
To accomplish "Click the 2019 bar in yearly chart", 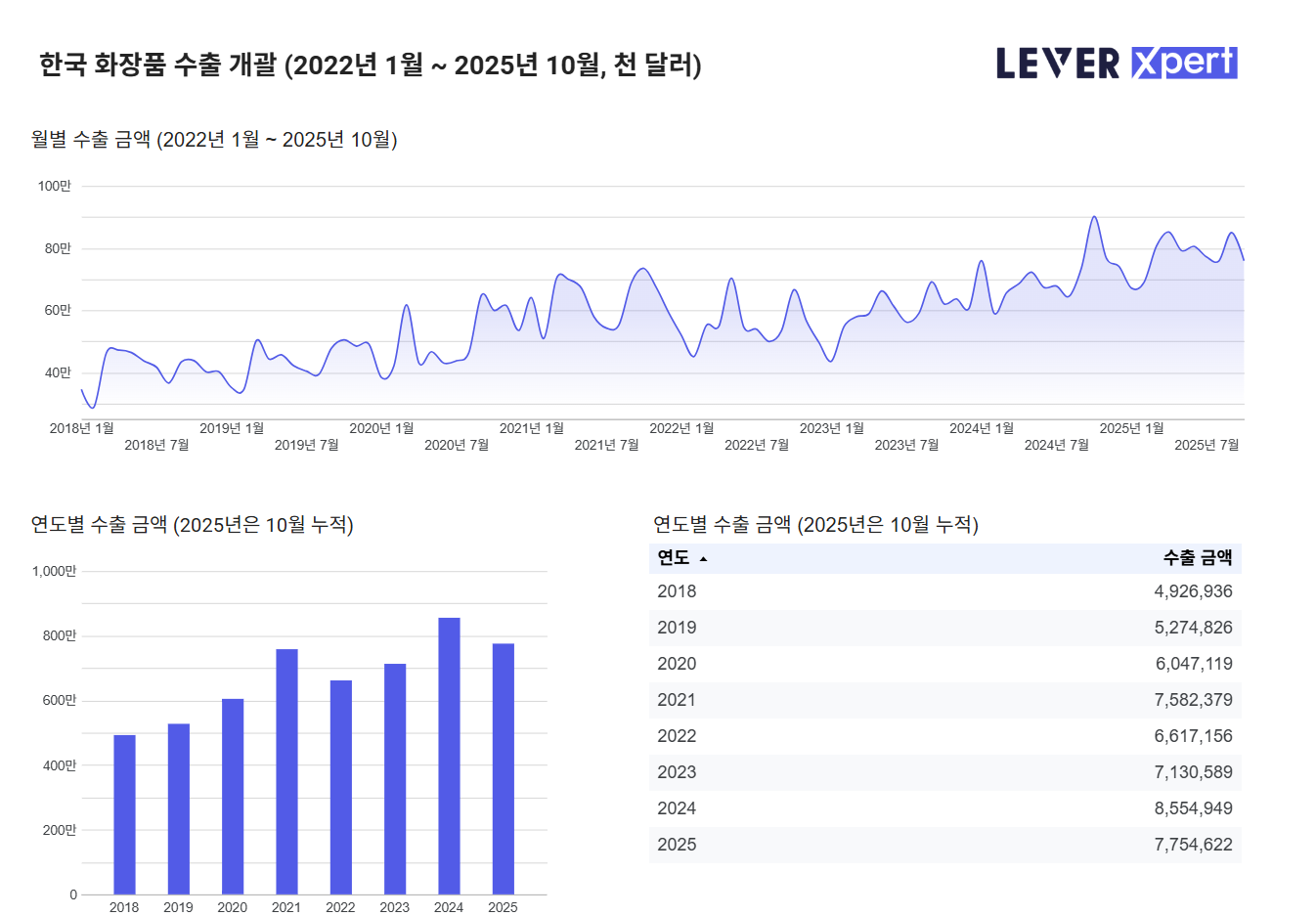I will (x=178, y=808).
